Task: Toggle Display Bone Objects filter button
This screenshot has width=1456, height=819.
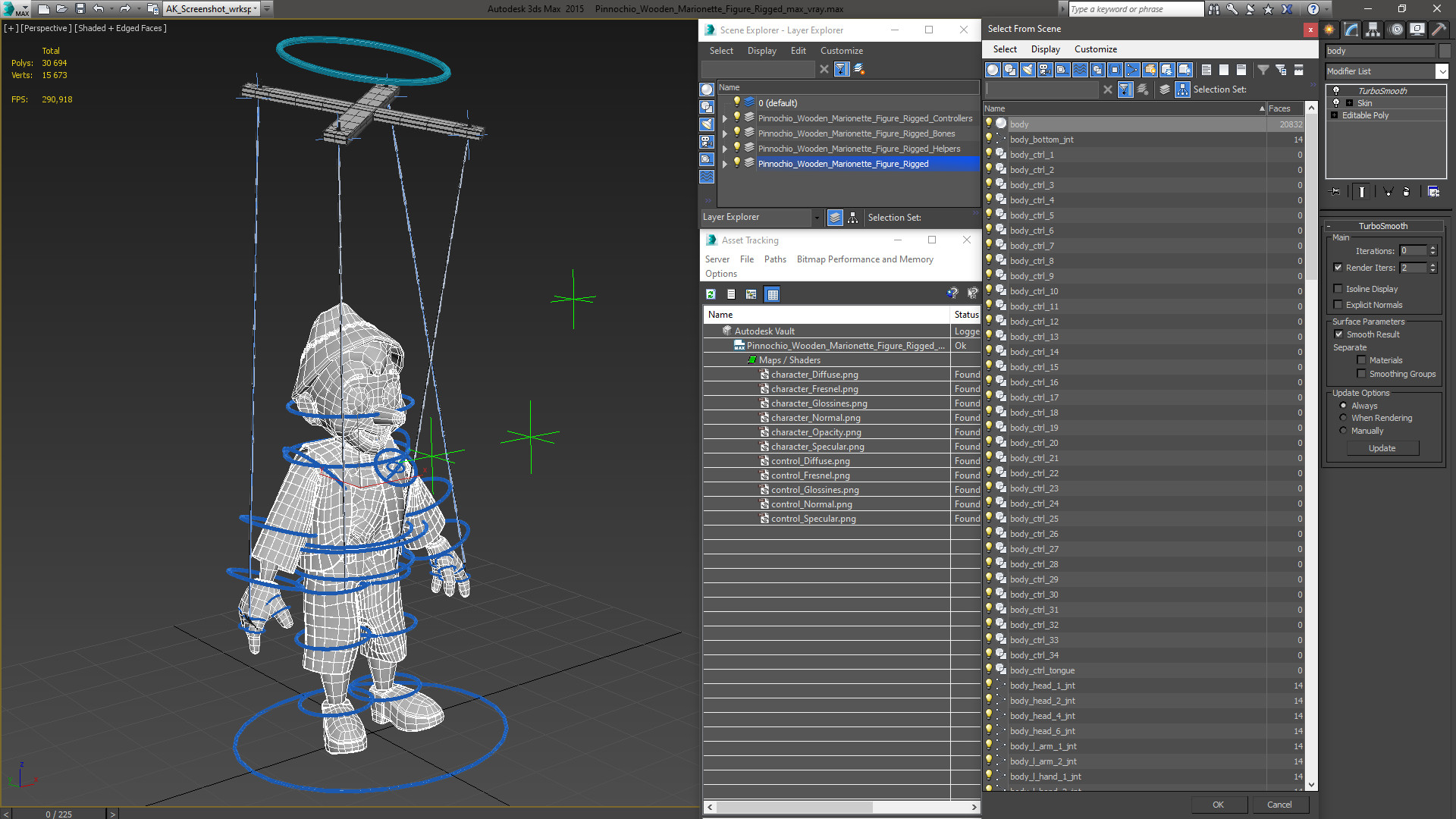Action: coord(1132,70)
